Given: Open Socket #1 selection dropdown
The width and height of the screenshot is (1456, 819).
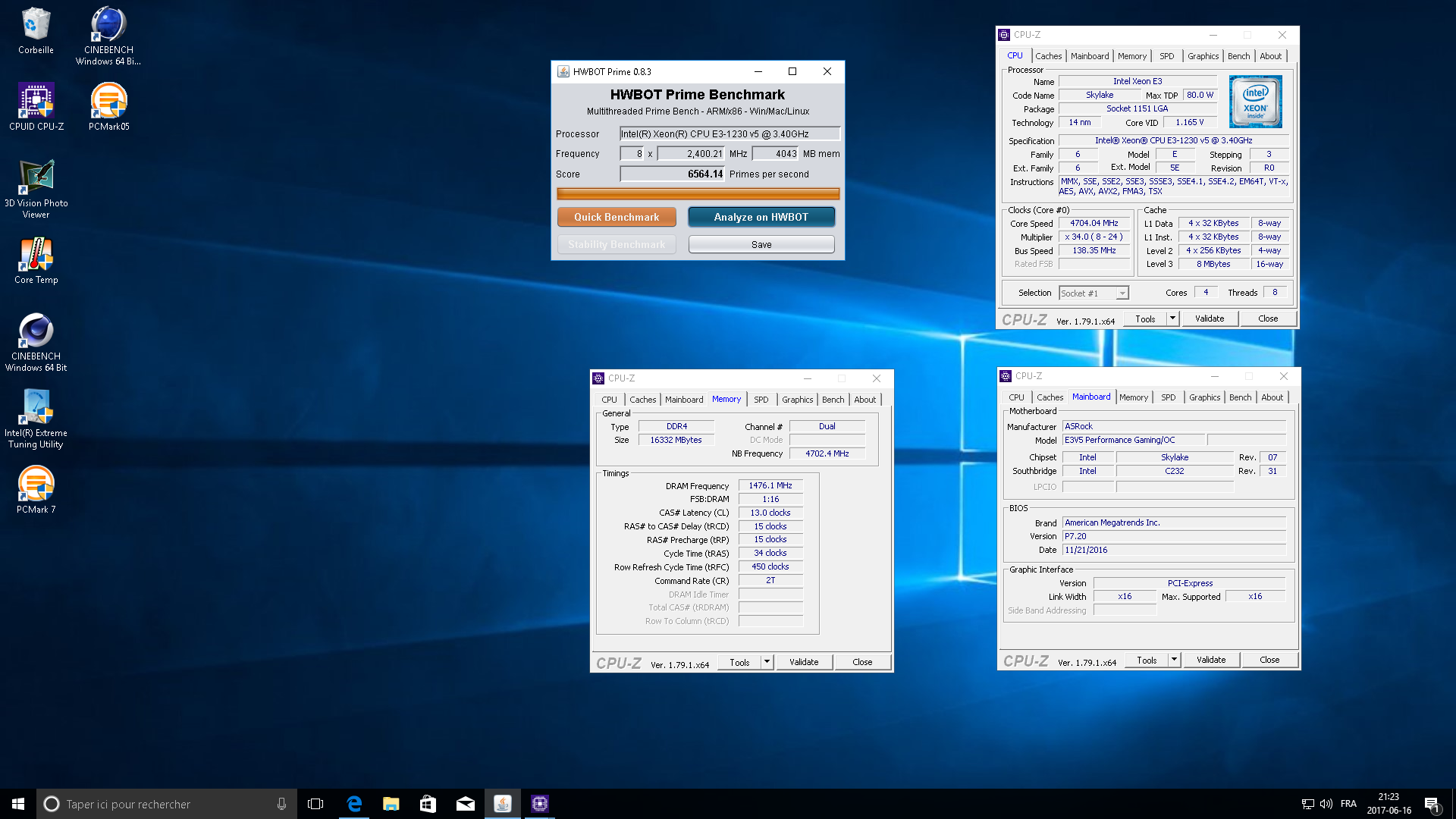Looking at the screenshot, I should pos(1094,293).
